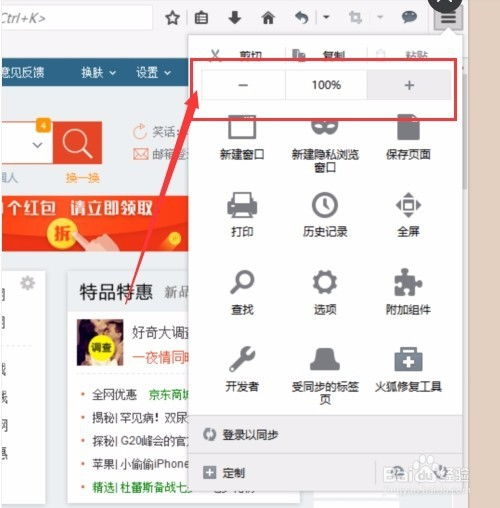Screen dimensions: 500x508
Task: Open the chat bubble icon
Action: tap(409, 17)
